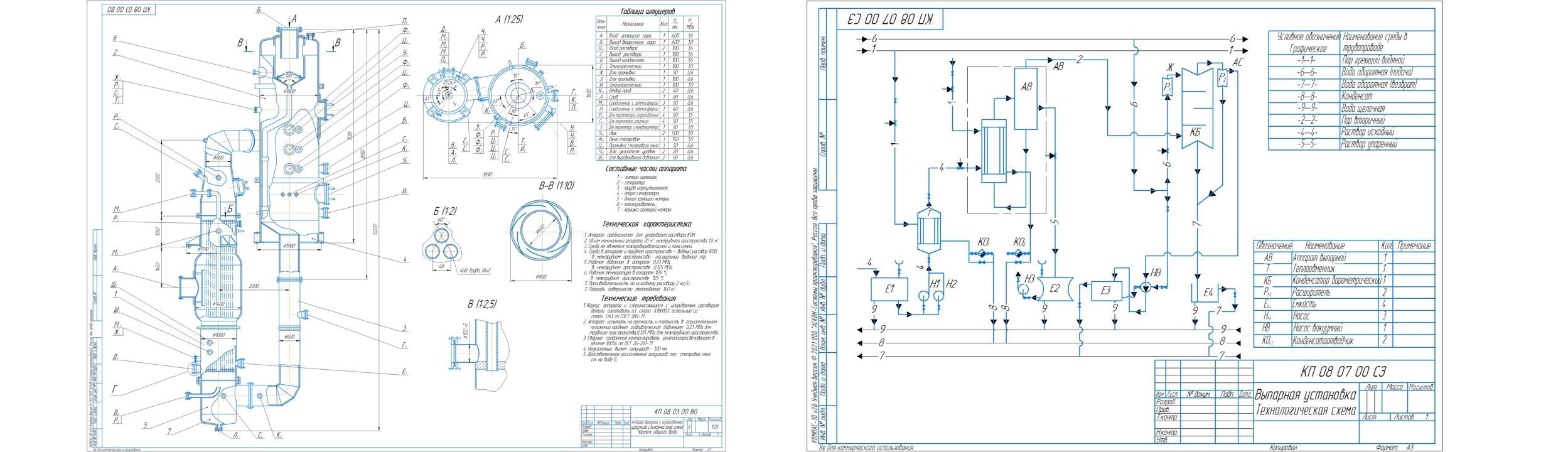Select 'Вода оборотная (возврат)' legend row
This screenshot has width=1568, height=452.
1351,84
